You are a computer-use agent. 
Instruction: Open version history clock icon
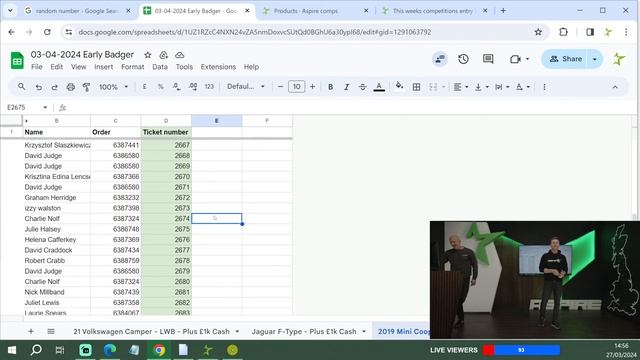pos(463,59)
